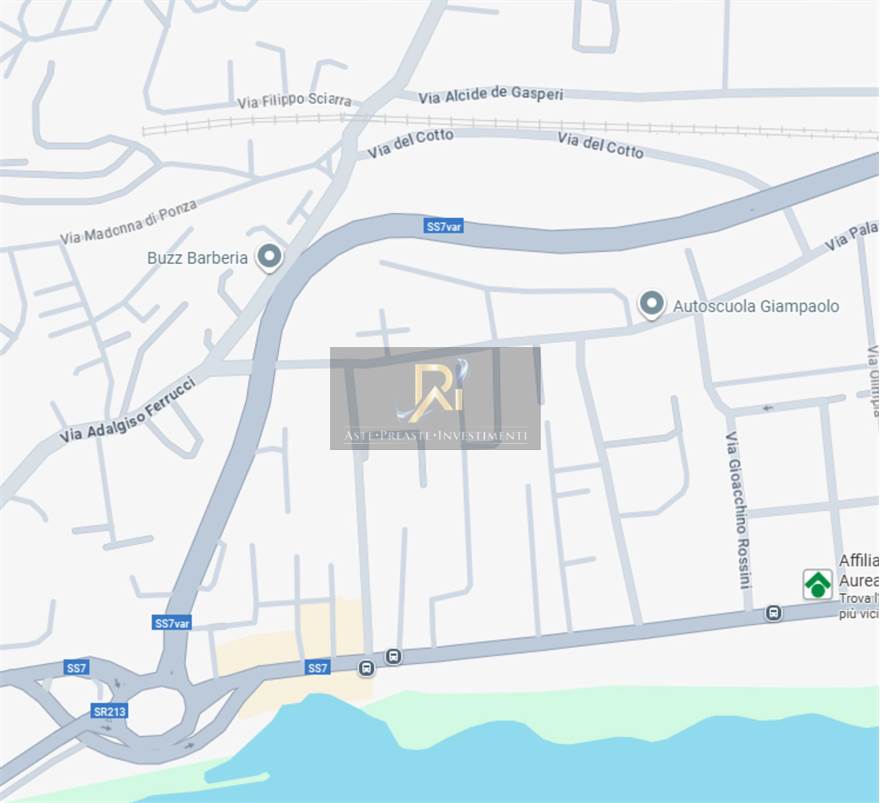The image size is (880, 803).
Task: Click the Via Alcide de Gasperi street label
Action: tap(491, 95)
